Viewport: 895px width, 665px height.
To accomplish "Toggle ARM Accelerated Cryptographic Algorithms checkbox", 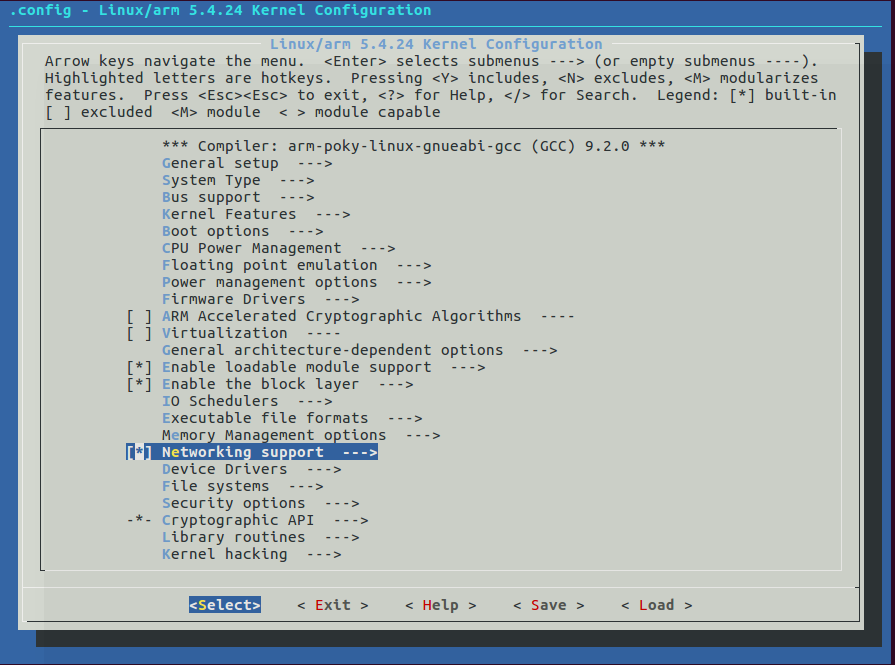I will point(140,316).
